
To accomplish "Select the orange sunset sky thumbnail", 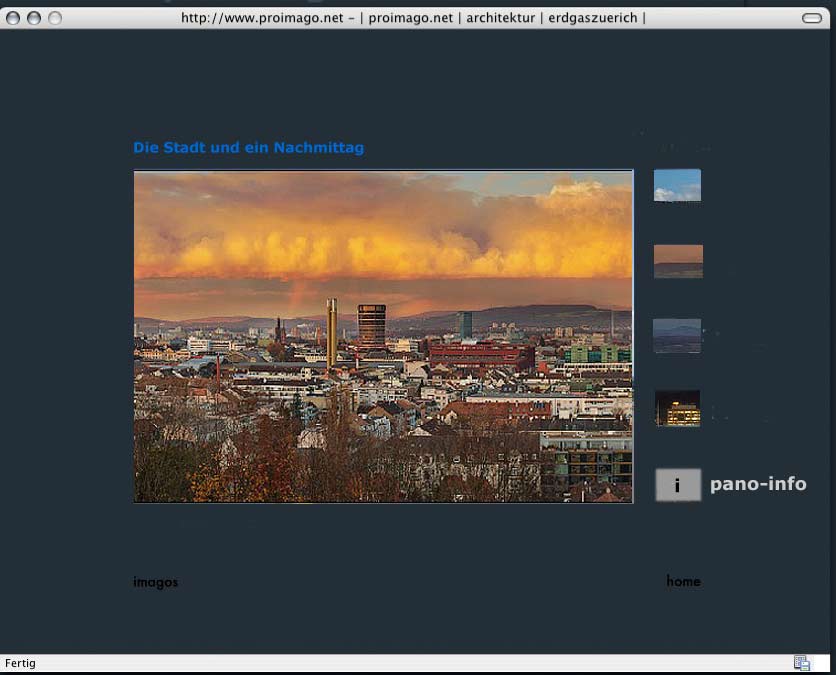I will tap(678, 261).
